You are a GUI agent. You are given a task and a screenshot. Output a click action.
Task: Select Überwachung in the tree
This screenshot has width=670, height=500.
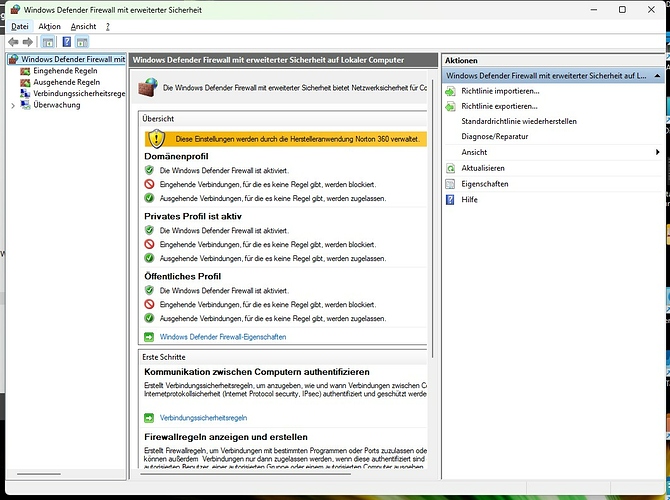[x=57, y=105]
